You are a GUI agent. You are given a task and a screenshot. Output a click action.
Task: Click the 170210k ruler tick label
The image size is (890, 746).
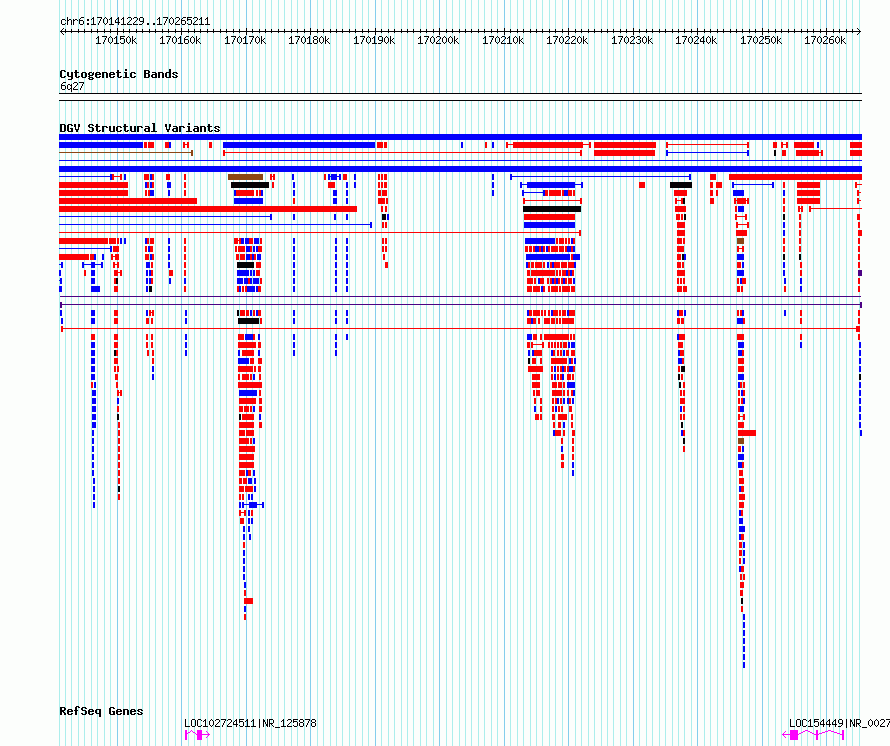[x=502, y=40]
